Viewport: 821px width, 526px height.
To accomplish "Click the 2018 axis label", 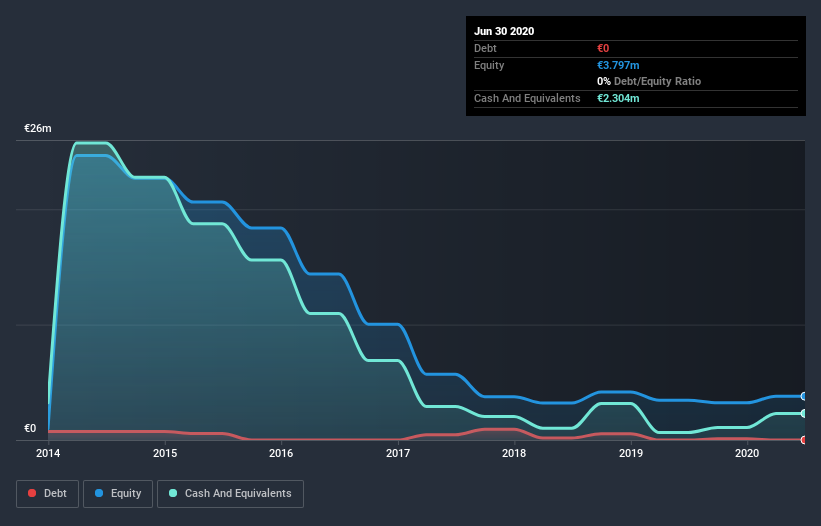I will pyautogui.click(x=514, y=453).
